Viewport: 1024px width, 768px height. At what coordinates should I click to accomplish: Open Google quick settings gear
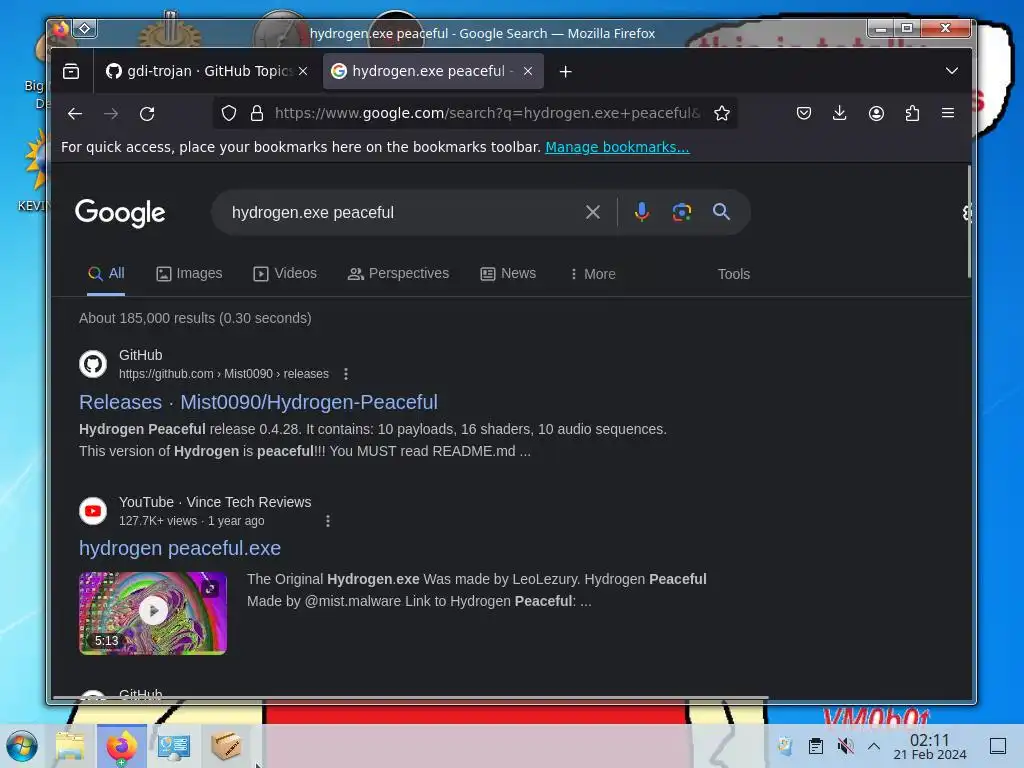pos(967,212)
